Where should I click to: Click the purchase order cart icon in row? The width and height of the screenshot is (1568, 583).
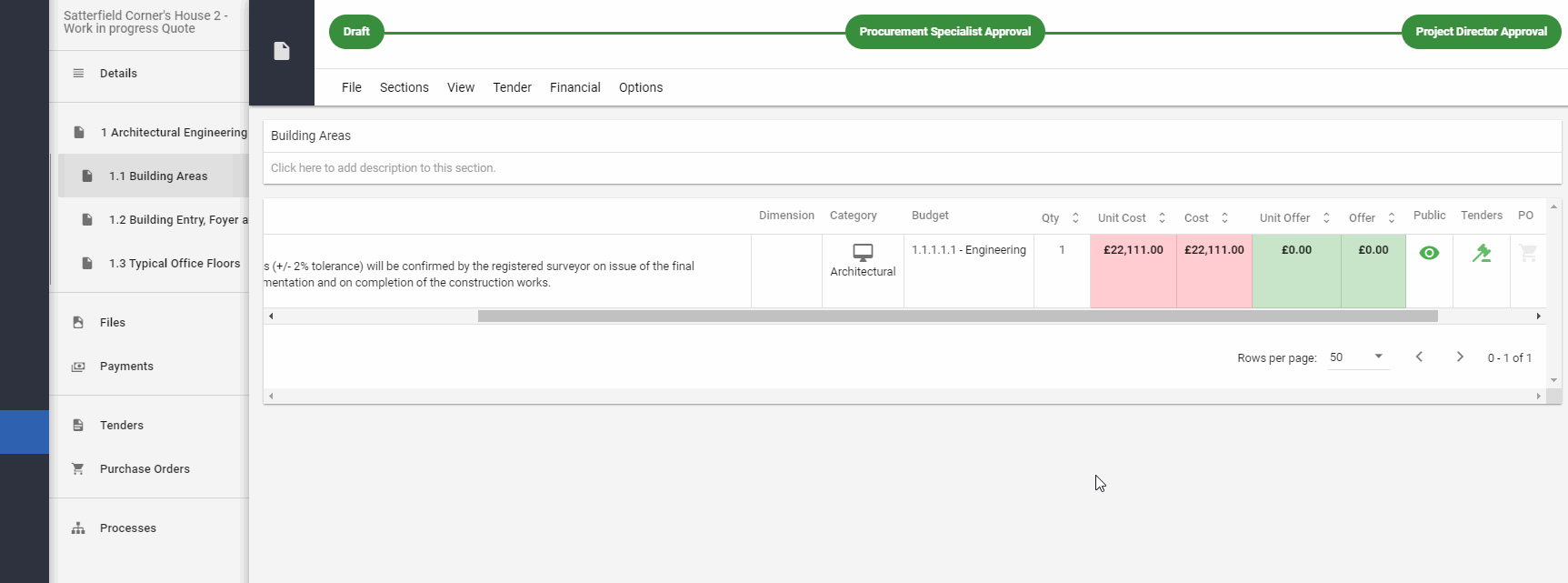pyautogui.click(x=1528, y=253)
